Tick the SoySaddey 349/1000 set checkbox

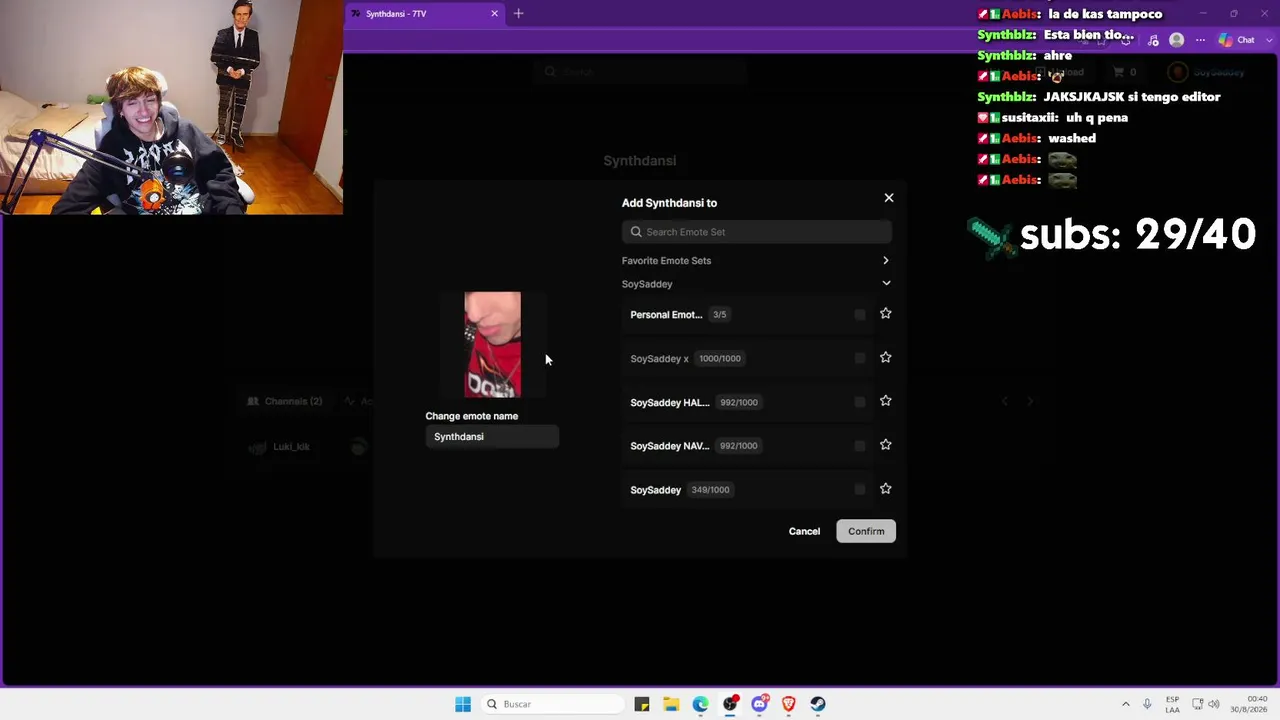[860, 490]
